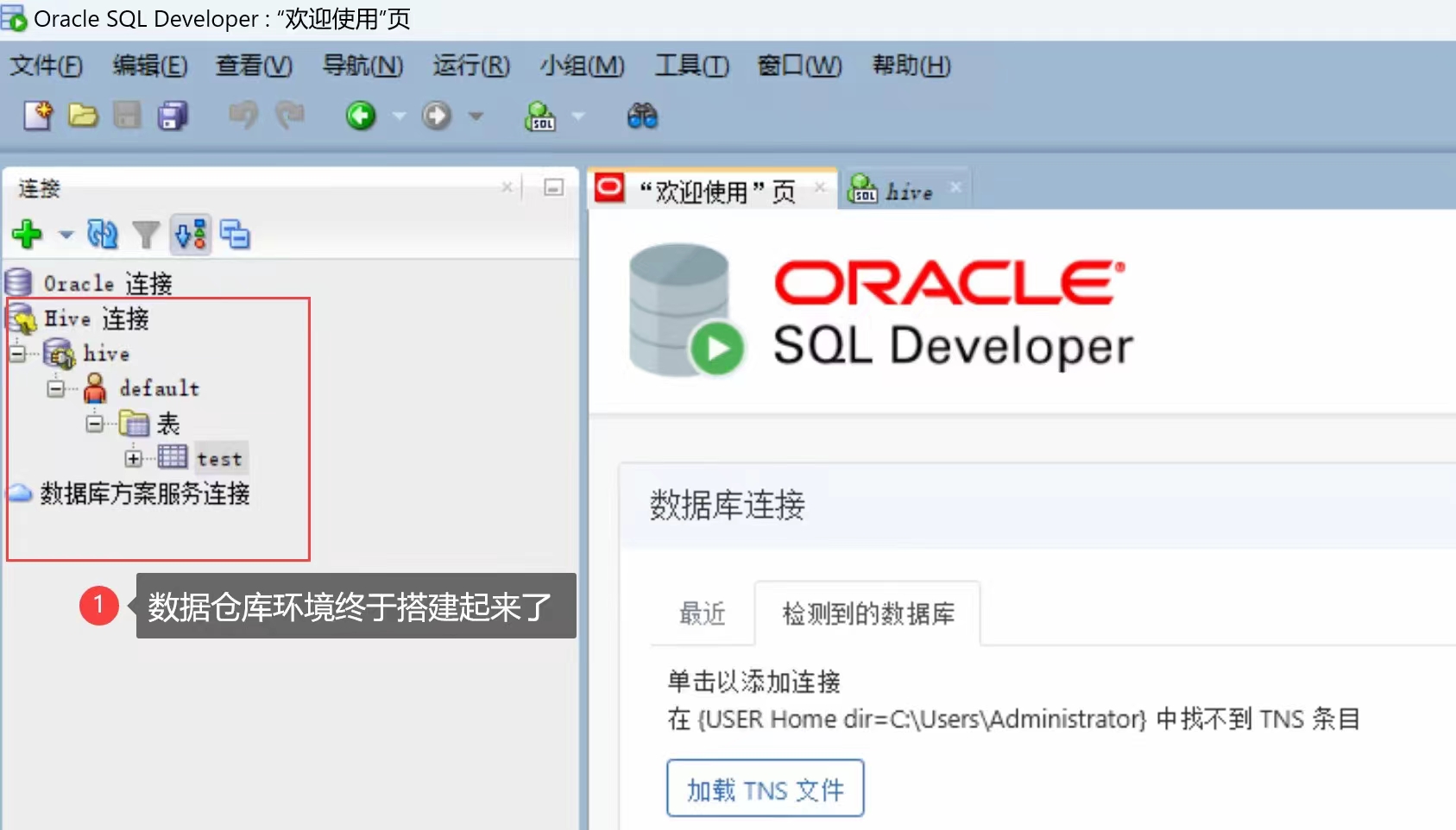The width and height of the screenshot is (1456, 830).
Task: Click the gray Forward navigation button
Action: click(x=437, y=115)
